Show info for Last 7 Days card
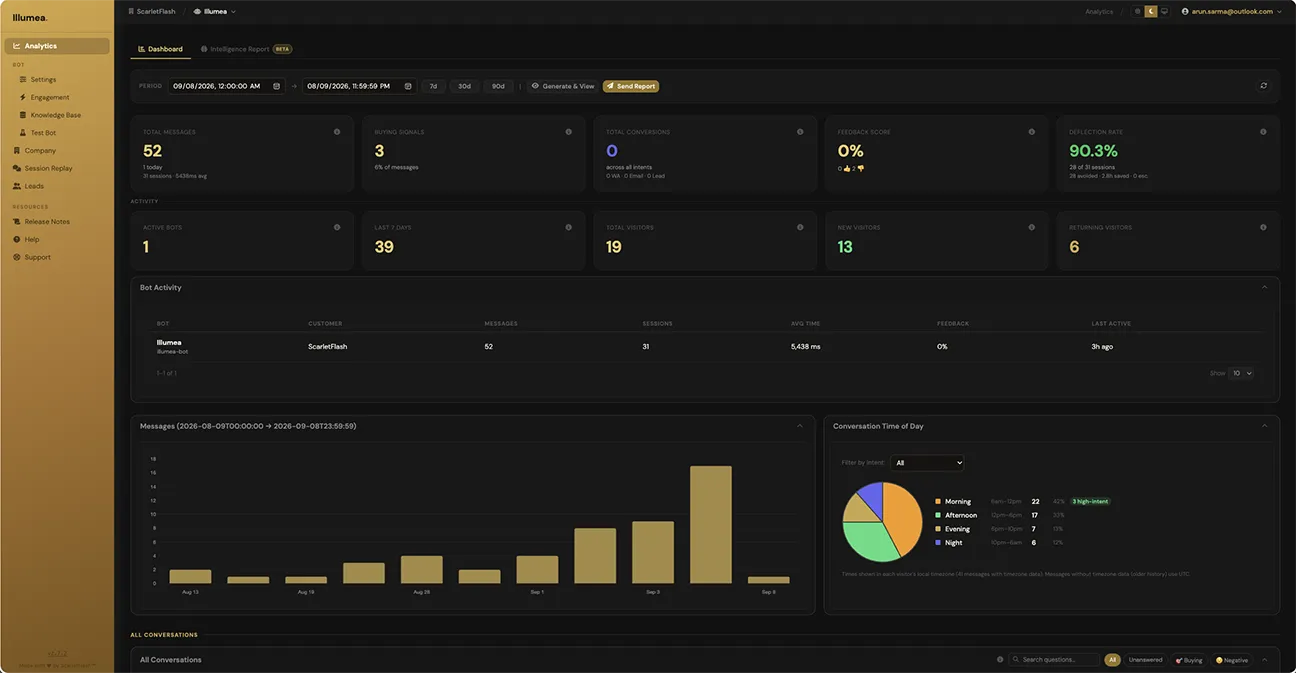This screenshot has height=673, width=1296. point(569,227)
